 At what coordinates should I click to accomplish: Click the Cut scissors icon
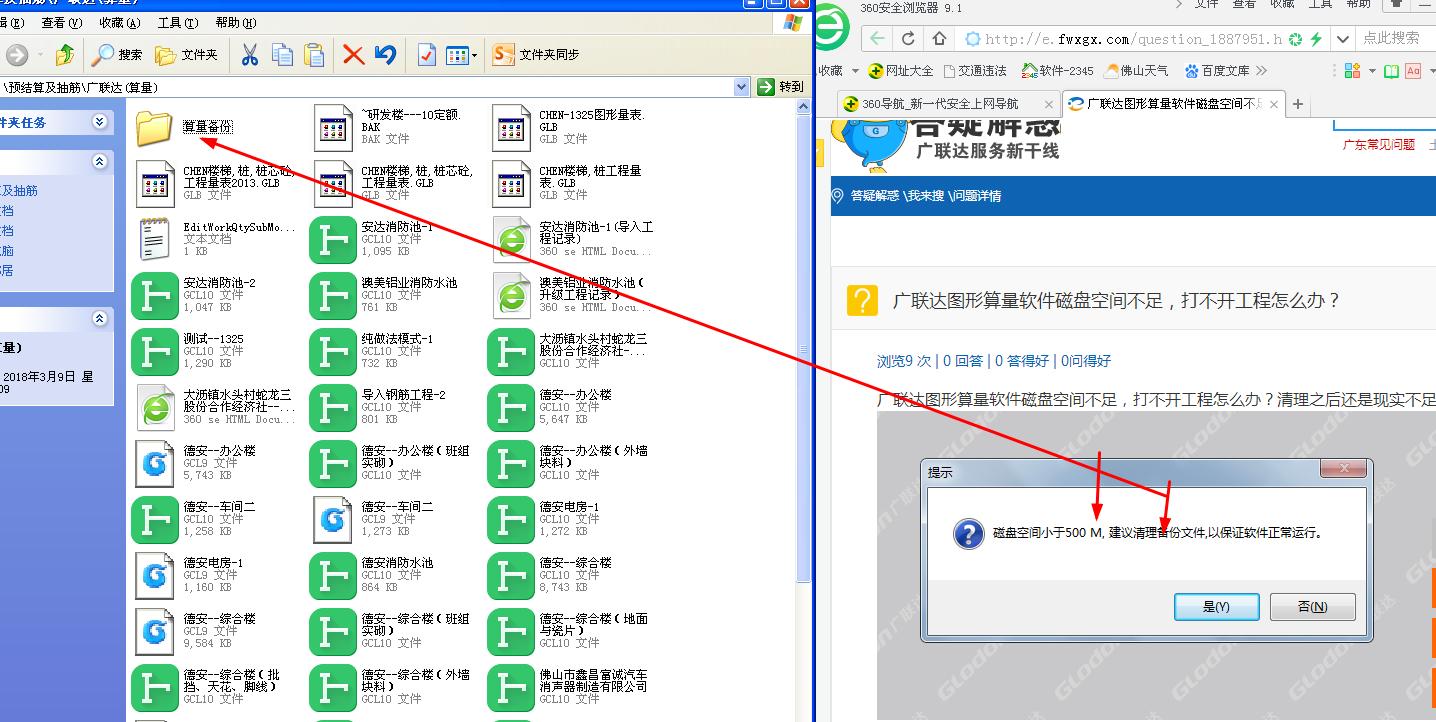pyautogui.click(x=250, y=54)
